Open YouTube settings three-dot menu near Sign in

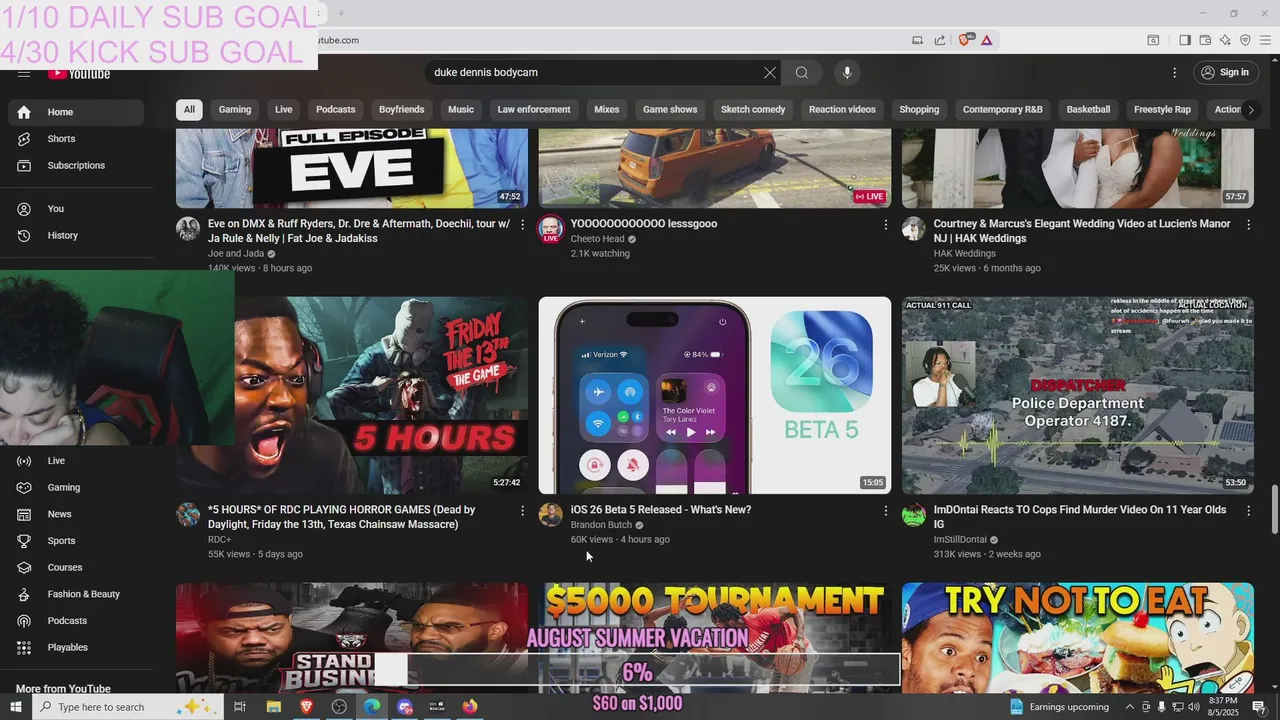coord(1174,73)
